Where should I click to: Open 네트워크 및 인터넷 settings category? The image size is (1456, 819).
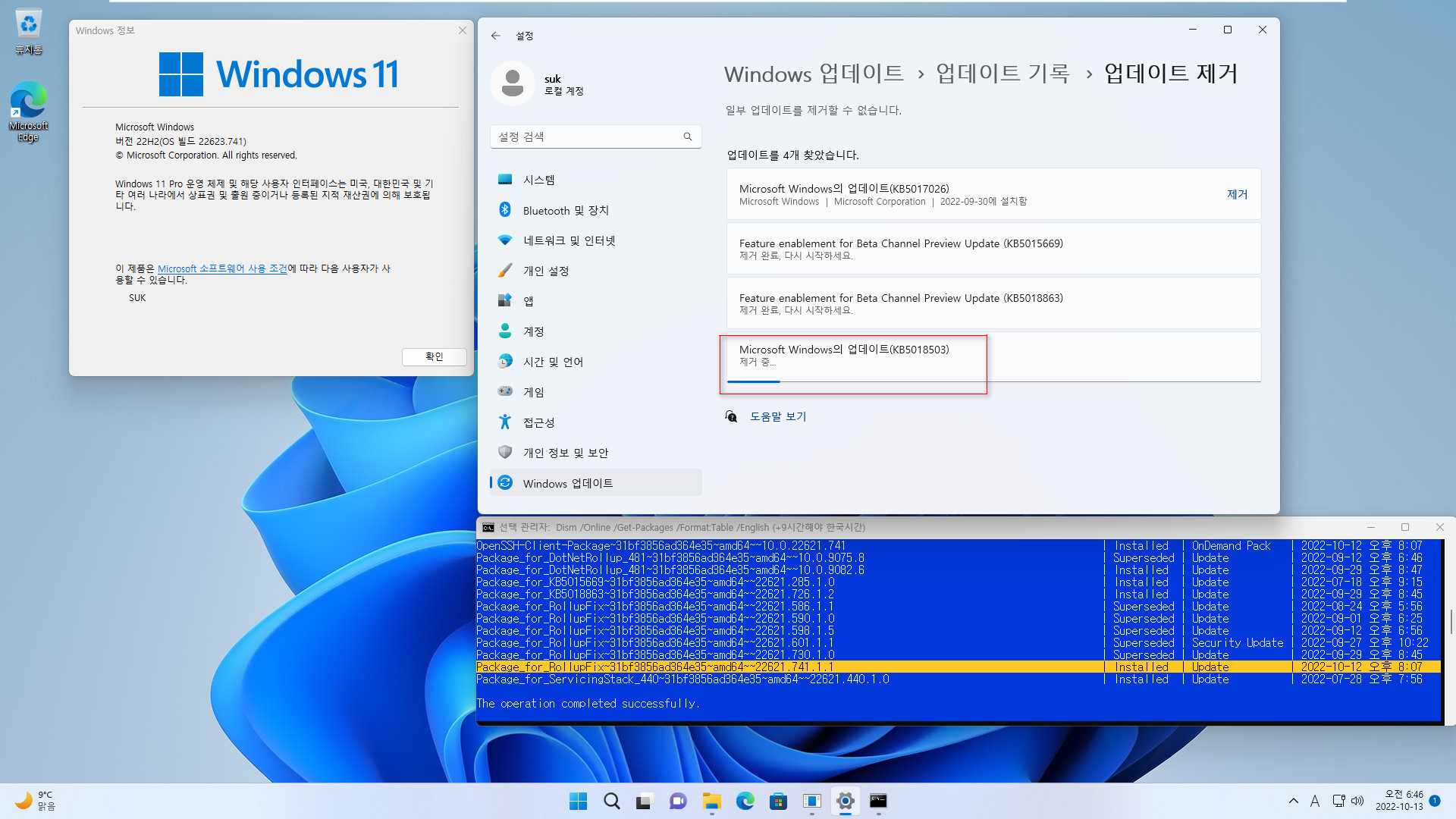(x=596, y=240)
